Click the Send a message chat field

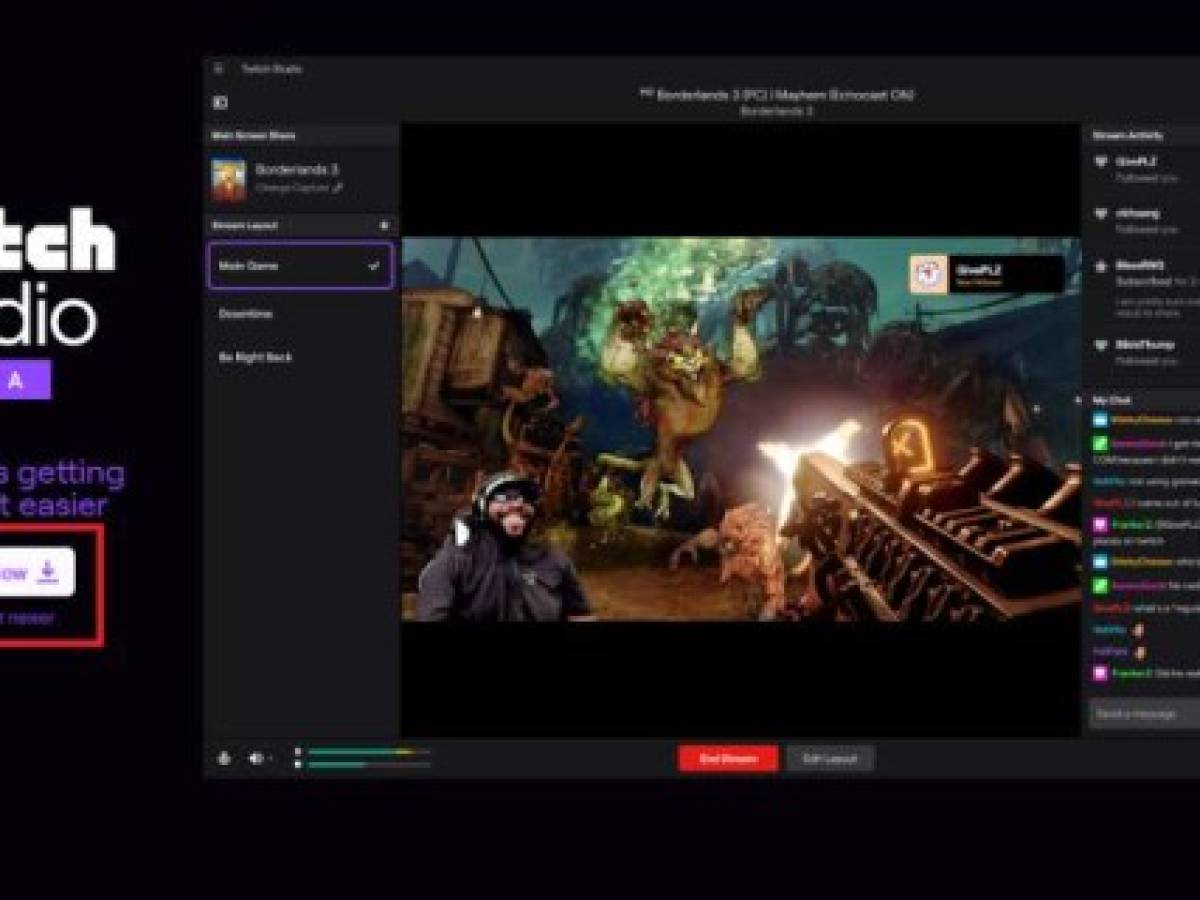pyautogui.click(x=1145, y=713)
